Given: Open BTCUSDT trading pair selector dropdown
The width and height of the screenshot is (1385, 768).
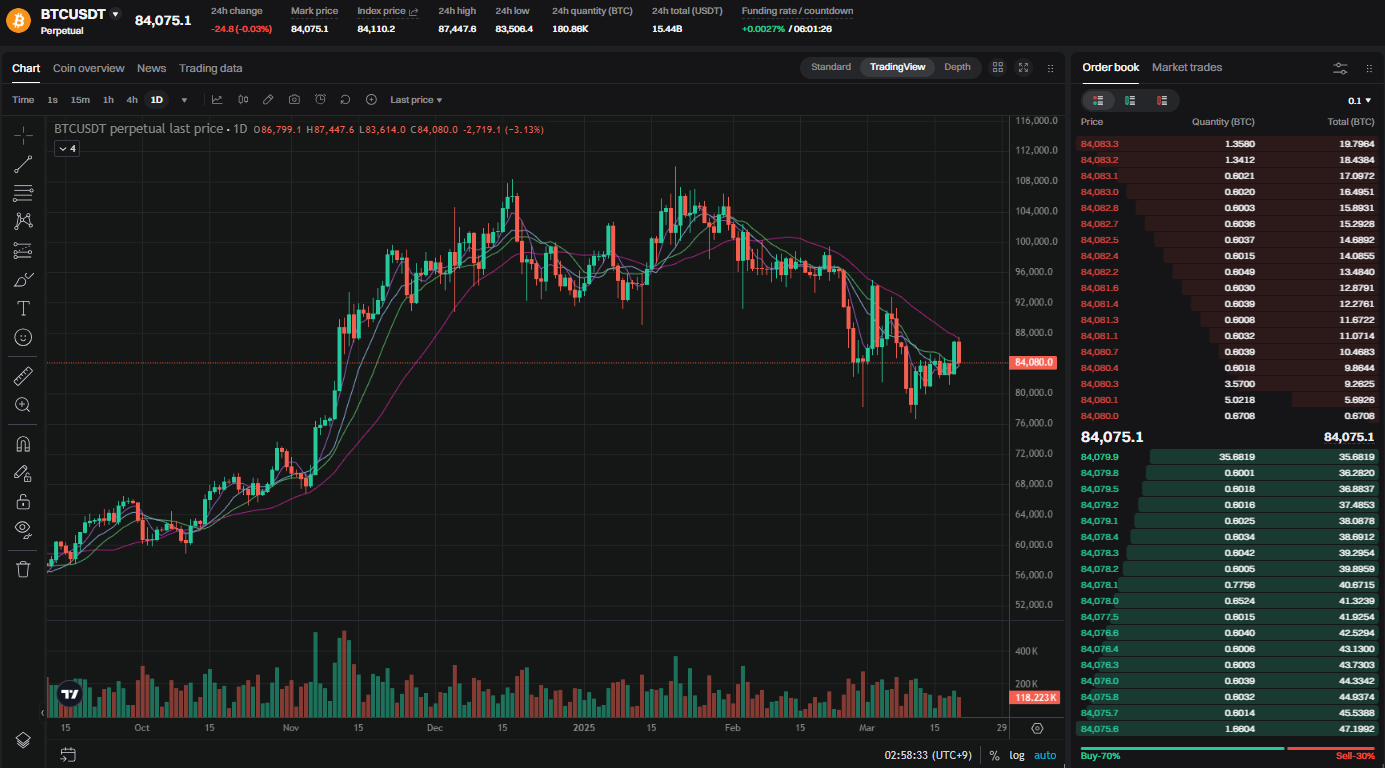Looking at the screenshot, I should point(115,14).
